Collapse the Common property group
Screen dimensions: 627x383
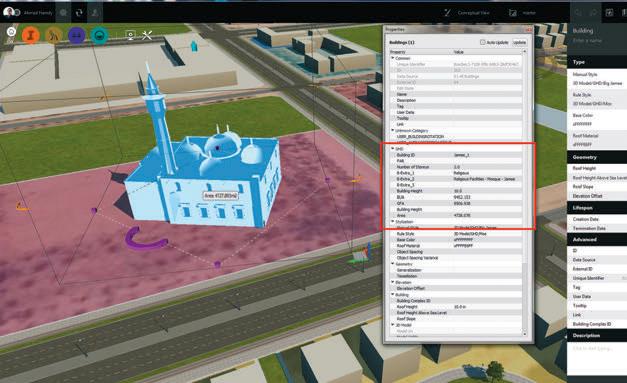coord(393,58)
